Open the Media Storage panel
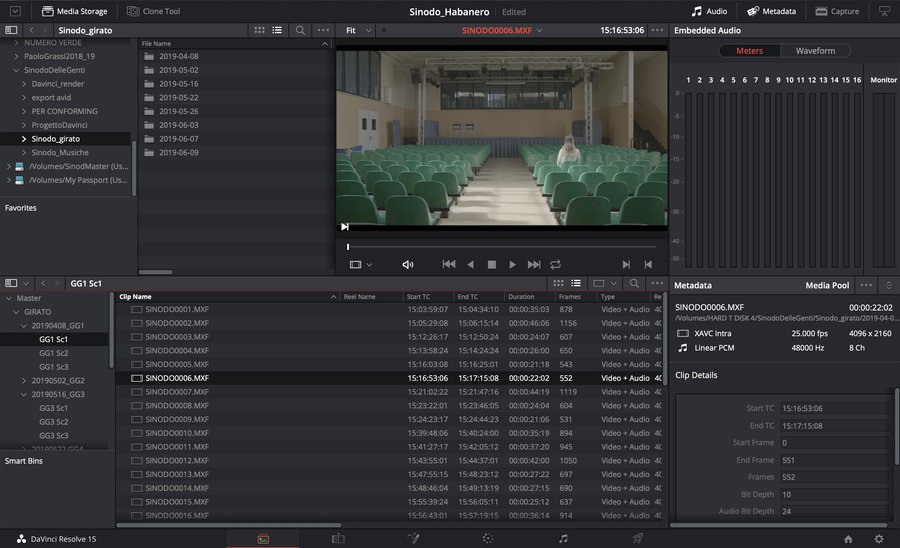Viewport: 900px width, 548px height. [73, 11]
